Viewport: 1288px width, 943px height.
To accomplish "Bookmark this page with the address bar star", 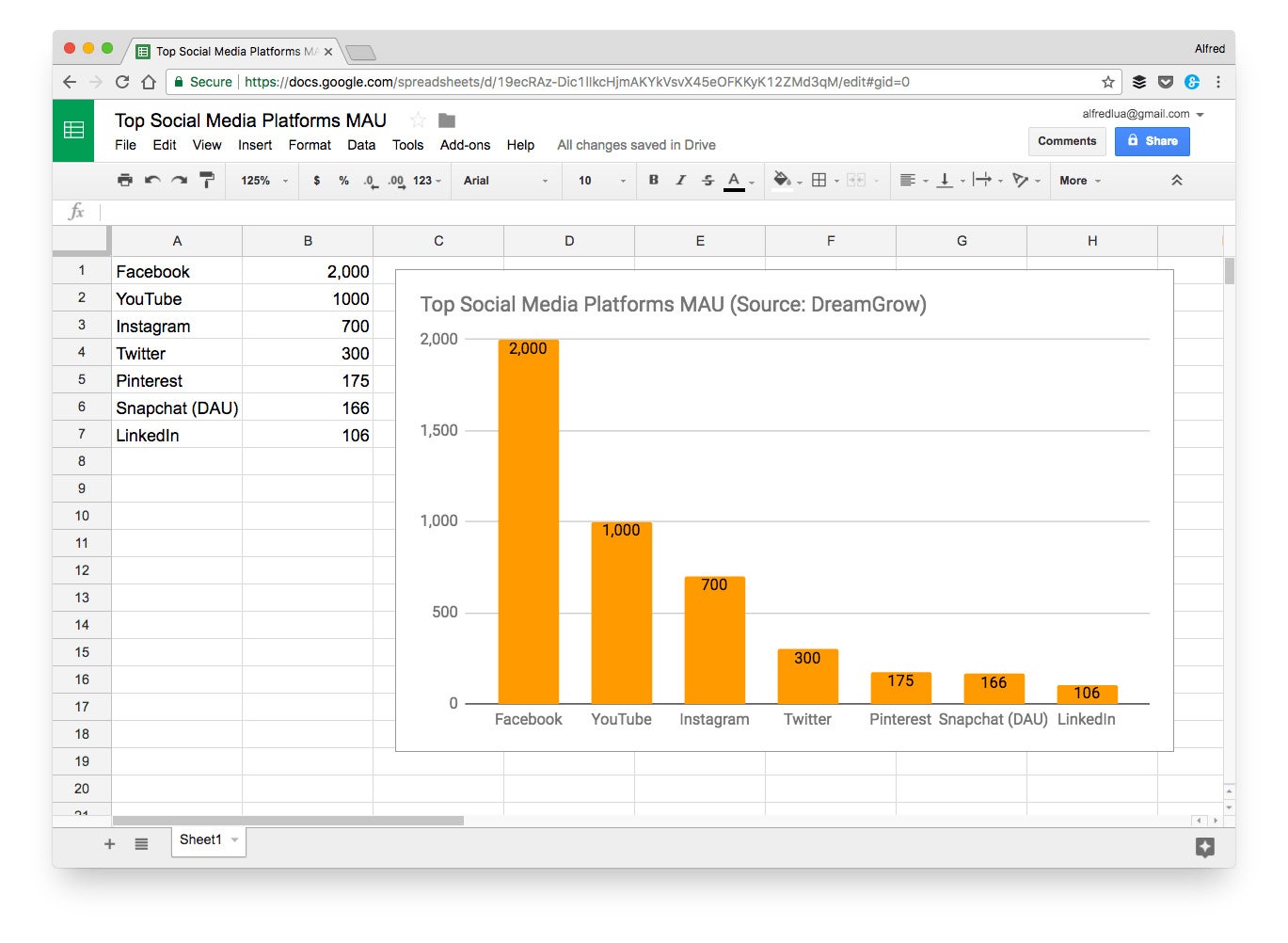I will tap(1108, 82).
